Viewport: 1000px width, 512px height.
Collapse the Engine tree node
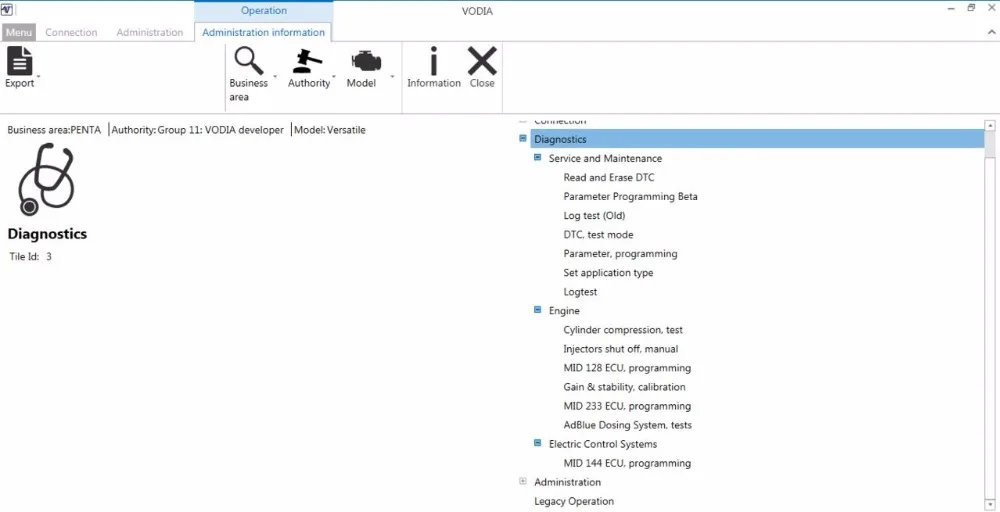(538, 310)
